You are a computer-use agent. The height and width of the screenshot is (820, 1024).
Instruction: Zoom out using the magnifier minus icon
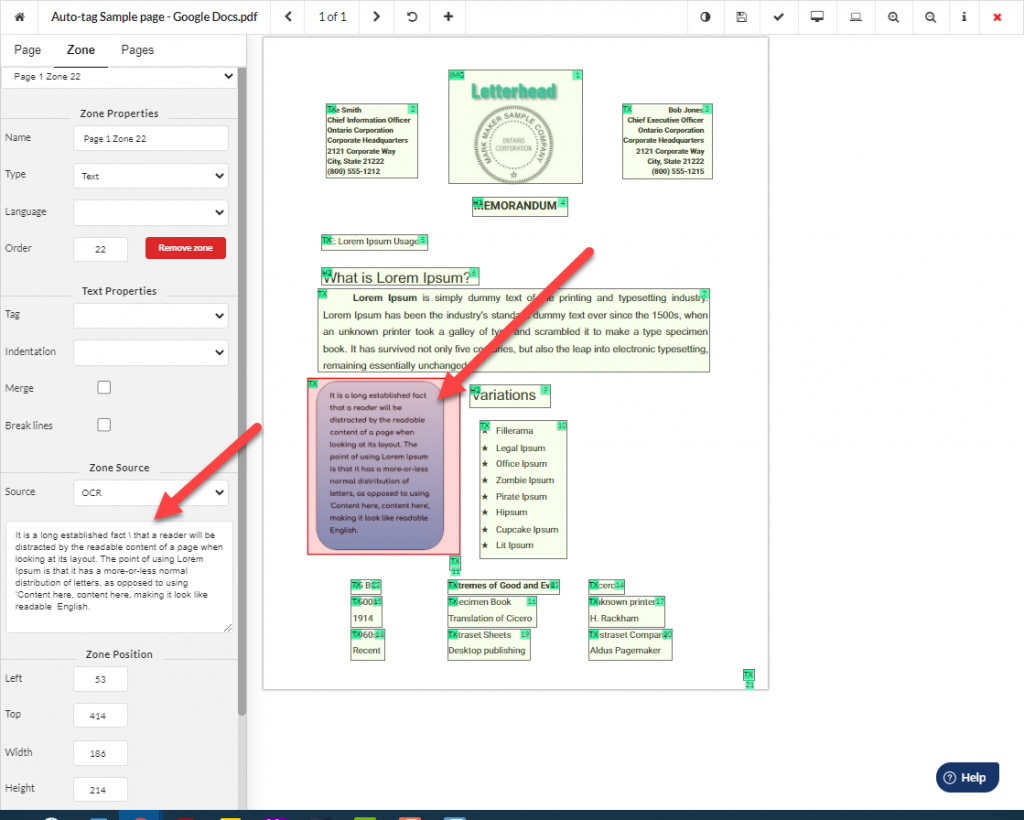[x=930, y=17]
